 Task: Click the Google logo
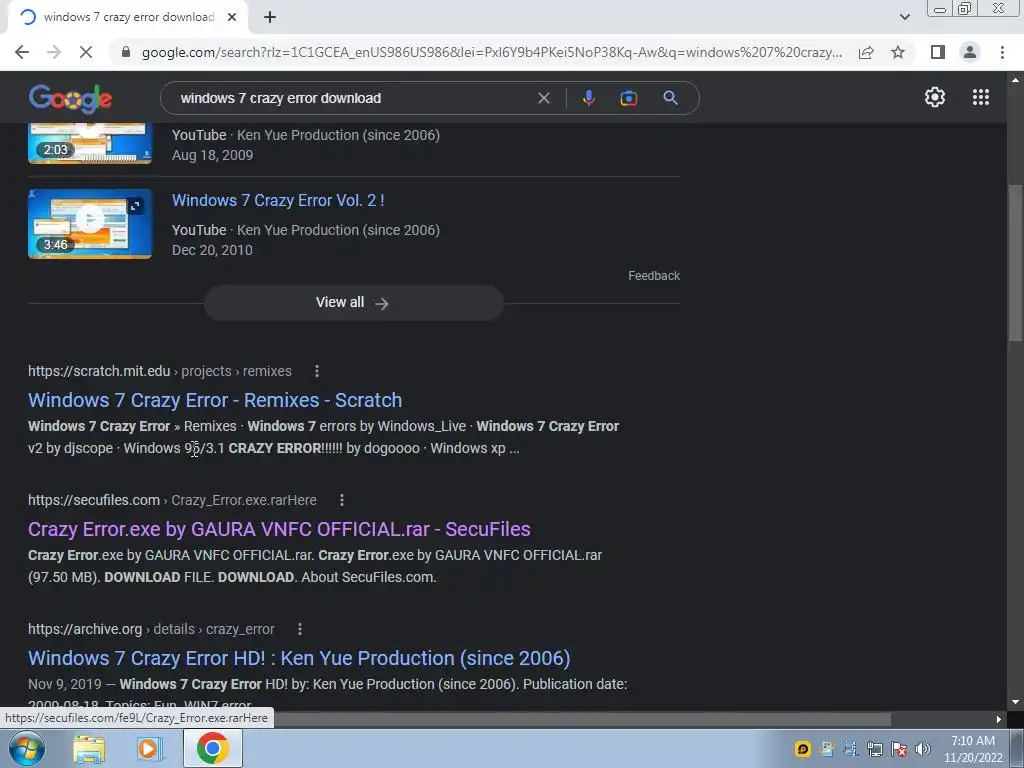point(71,98)
